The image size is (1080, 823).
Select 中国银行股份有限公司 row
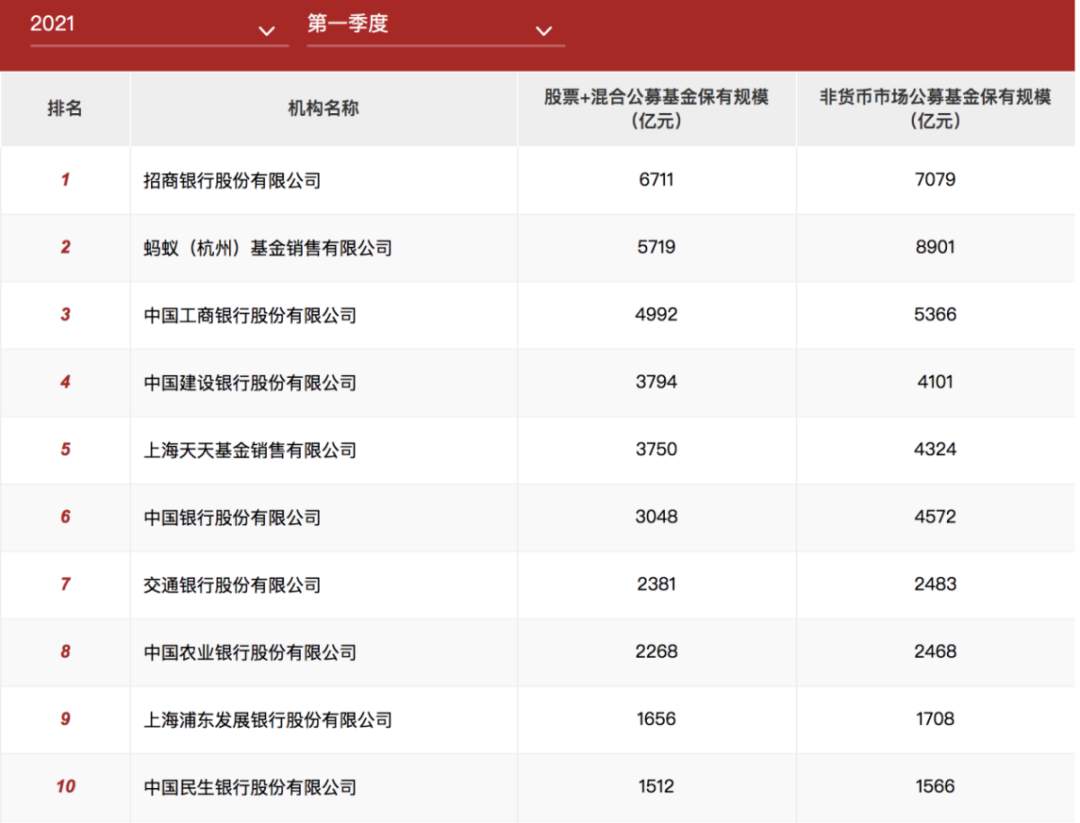537,517
